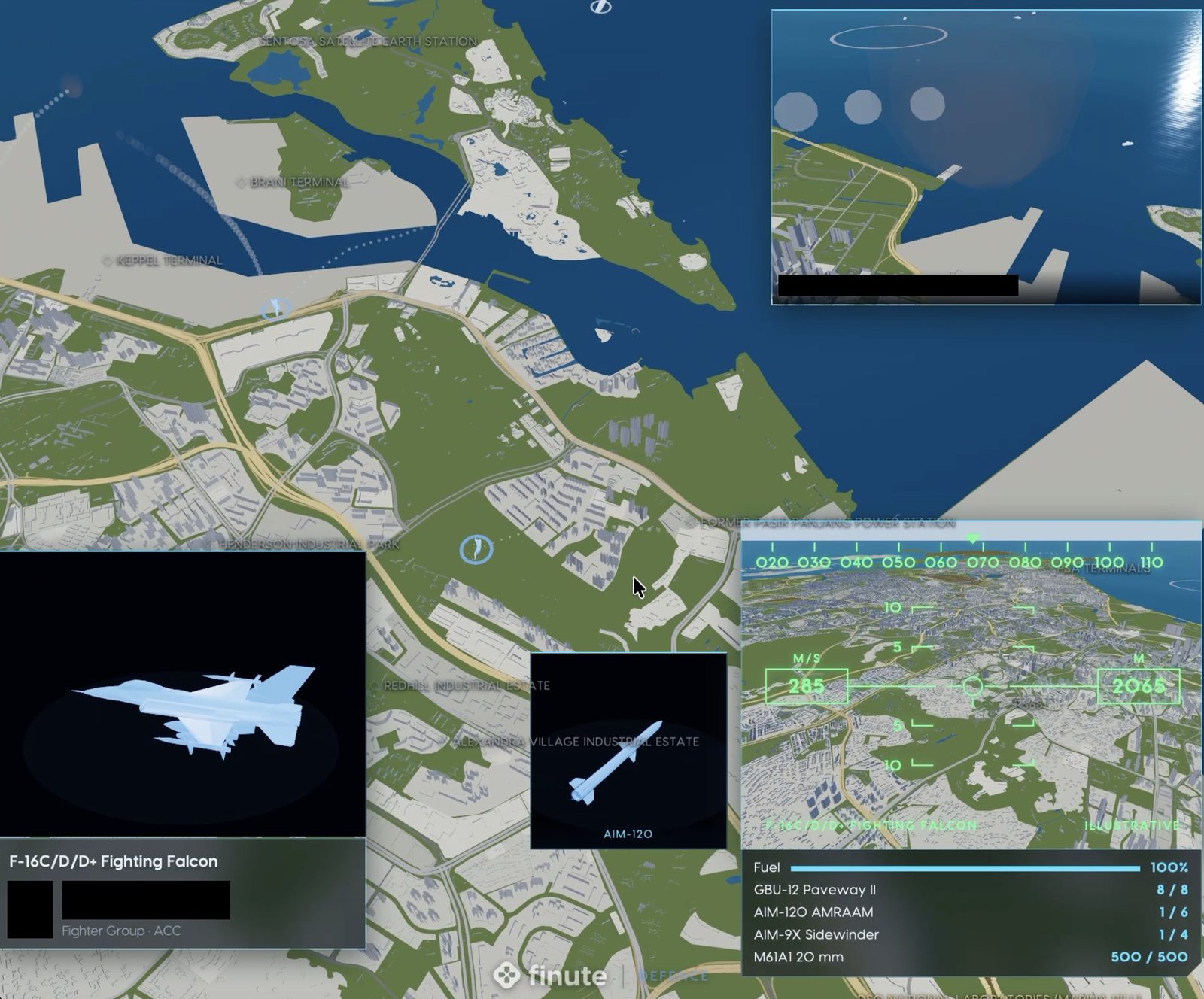
Task: Click the SENTOSA SATELLITE EARTH STATION label
Action: click(x=368, y=41)
